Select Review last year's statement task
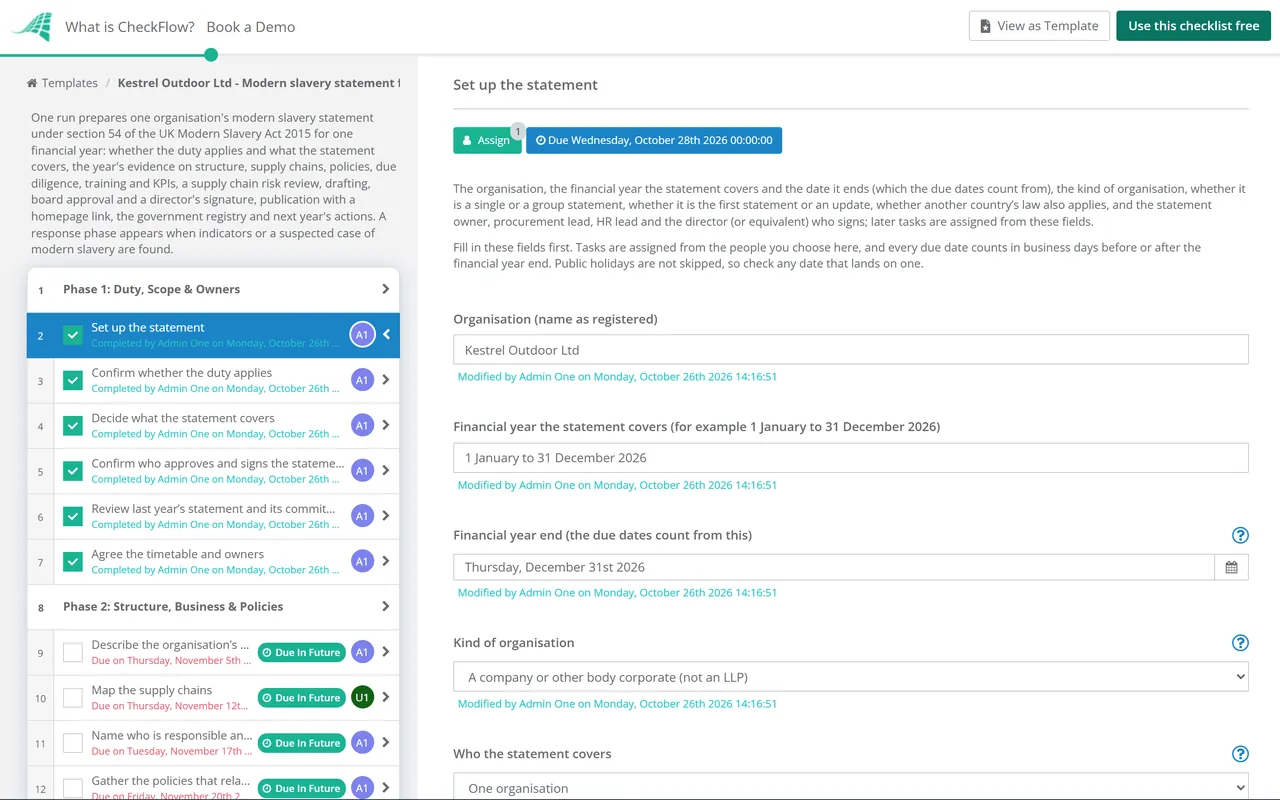 (213, 516)
